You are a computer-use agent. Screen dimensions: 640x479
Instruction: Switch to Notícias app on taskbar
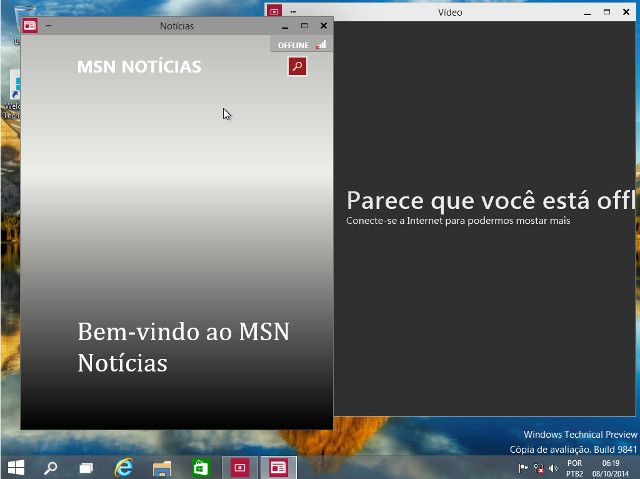pos(278,468)
